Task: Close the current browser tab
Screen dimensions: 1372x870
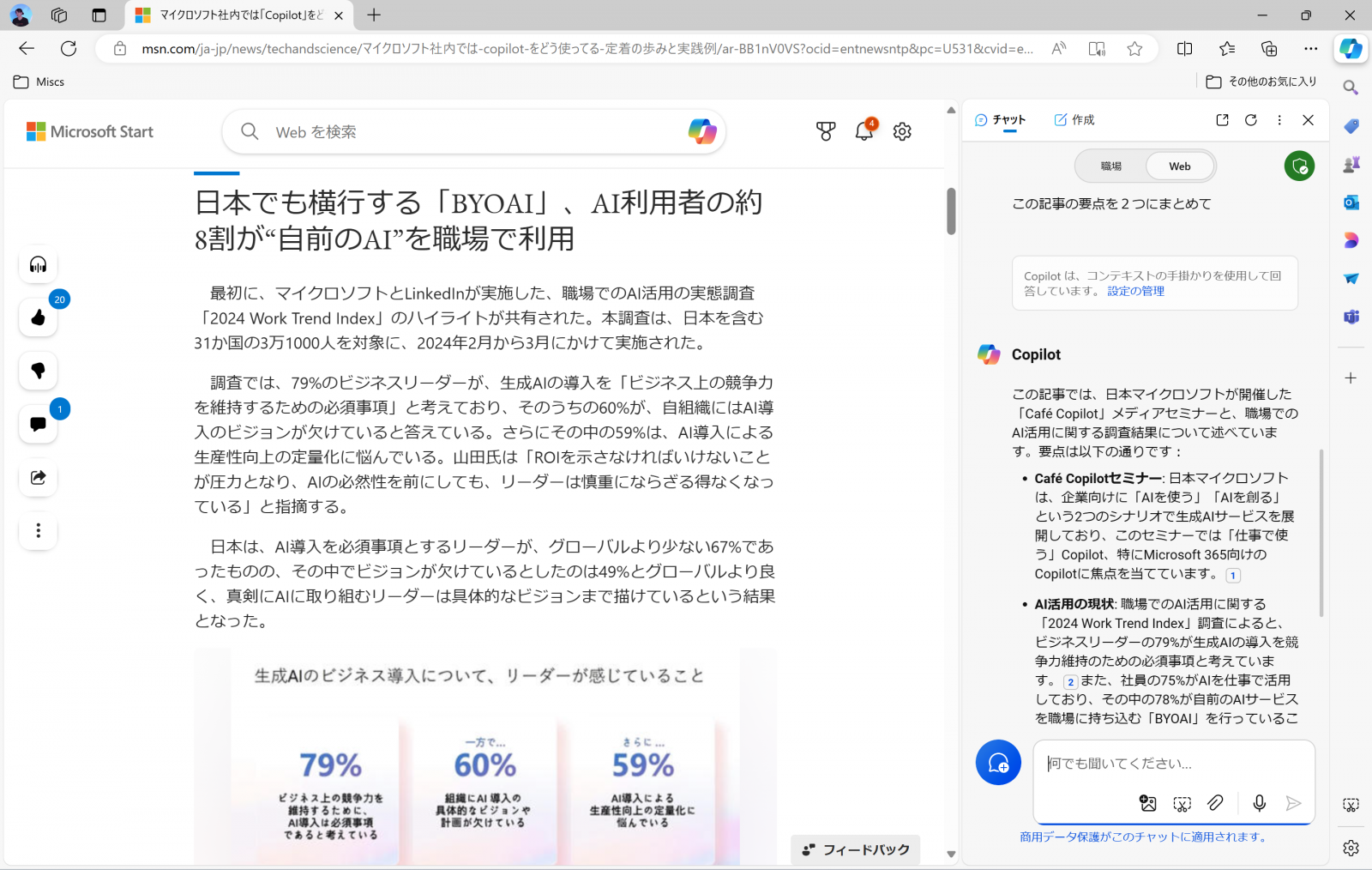Action: 339,15
